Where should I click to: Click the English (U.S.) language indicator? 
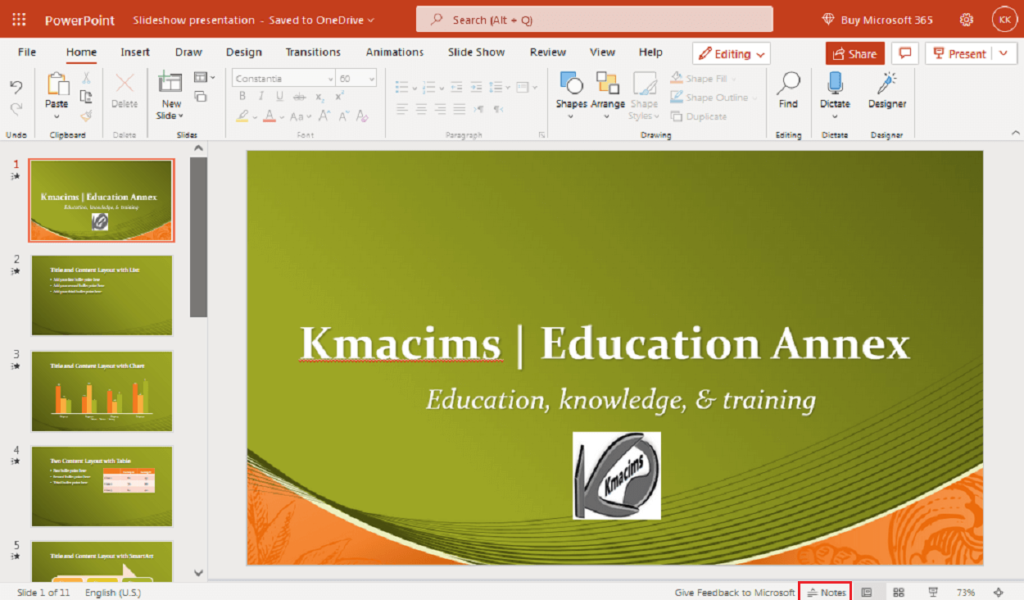click(x=113, y=592)
